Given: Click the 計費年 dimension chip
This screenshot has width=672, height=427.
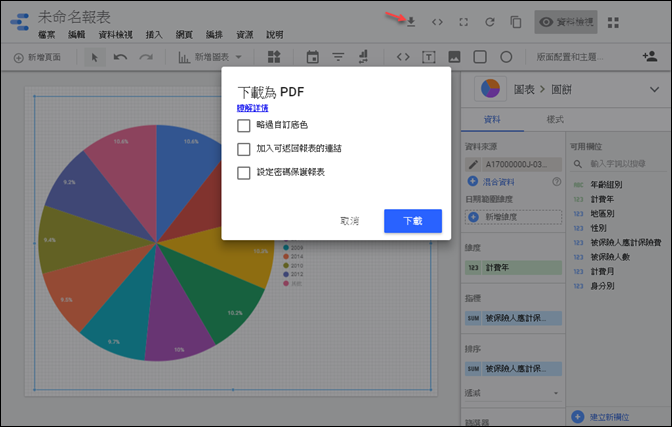Looking at the screenshot, I should (513, 268).
